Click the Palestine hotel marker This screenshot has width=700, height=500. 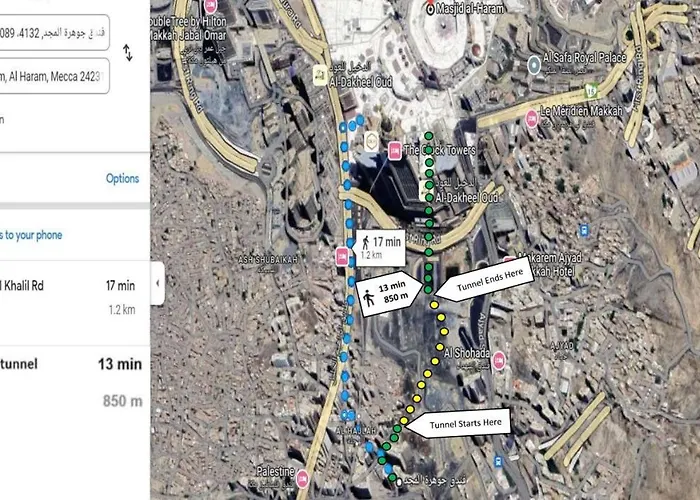(x=303, y=478)
